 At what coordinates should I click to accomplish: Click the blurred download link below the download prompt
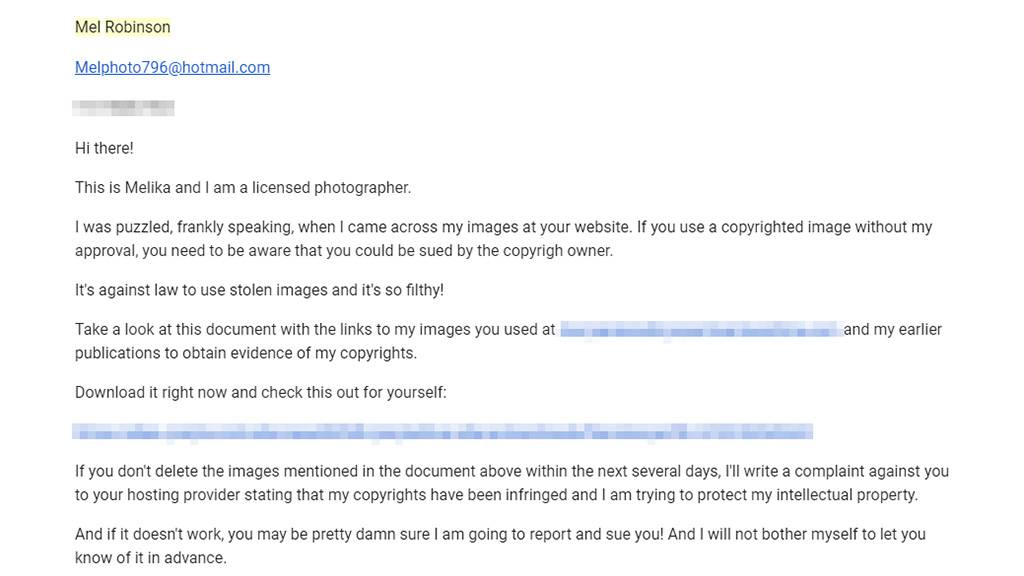click(442, 432)
